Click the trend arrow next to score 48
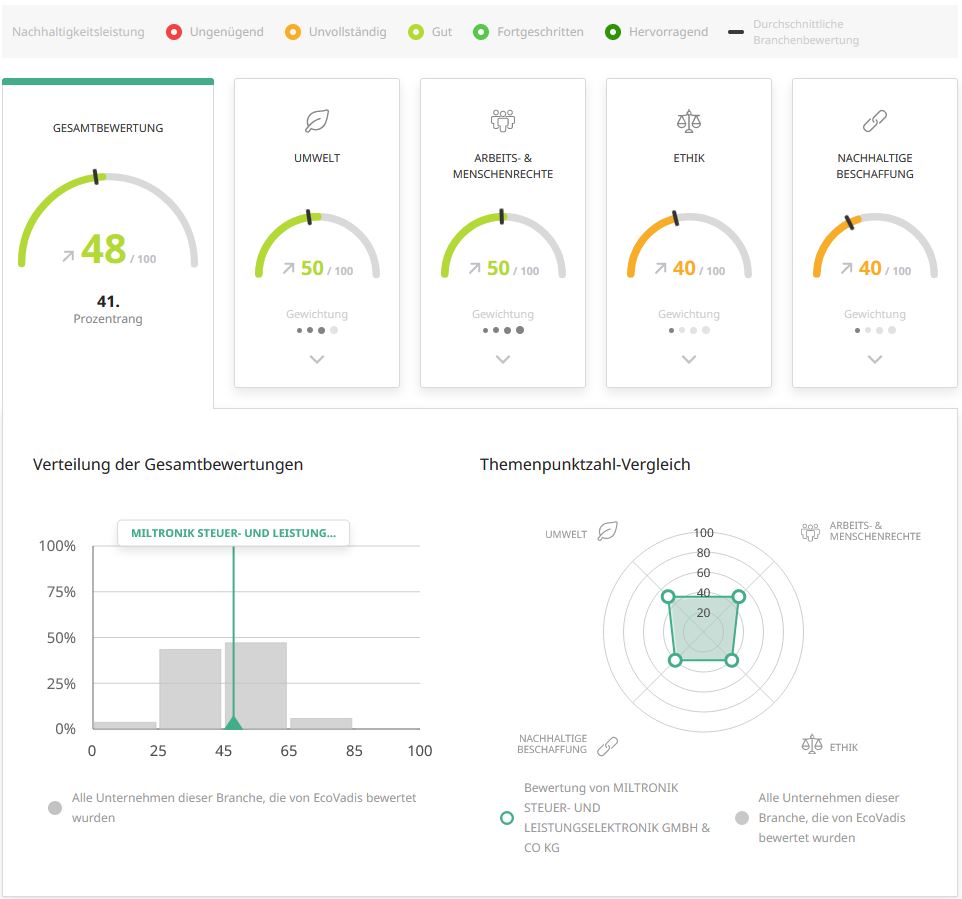Screen dimensions: 962x899 point(68,256)
